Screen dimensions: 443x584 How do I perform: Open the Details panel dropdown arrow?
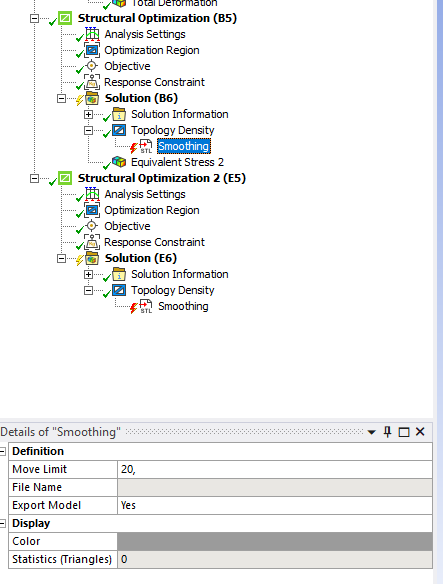click(371, 432)
